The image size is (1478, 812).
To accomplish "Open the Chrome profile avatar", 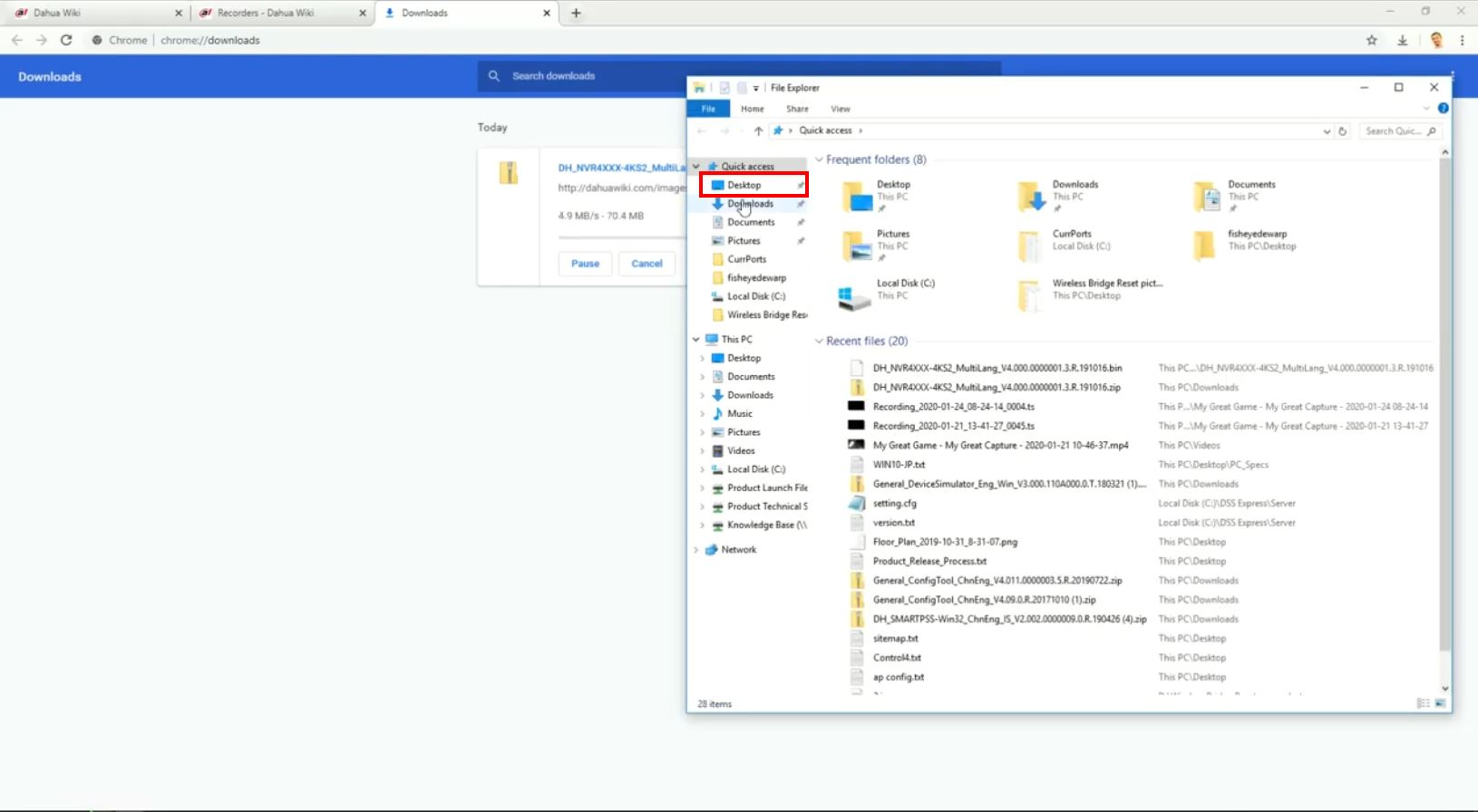I will coord(1436,40).
